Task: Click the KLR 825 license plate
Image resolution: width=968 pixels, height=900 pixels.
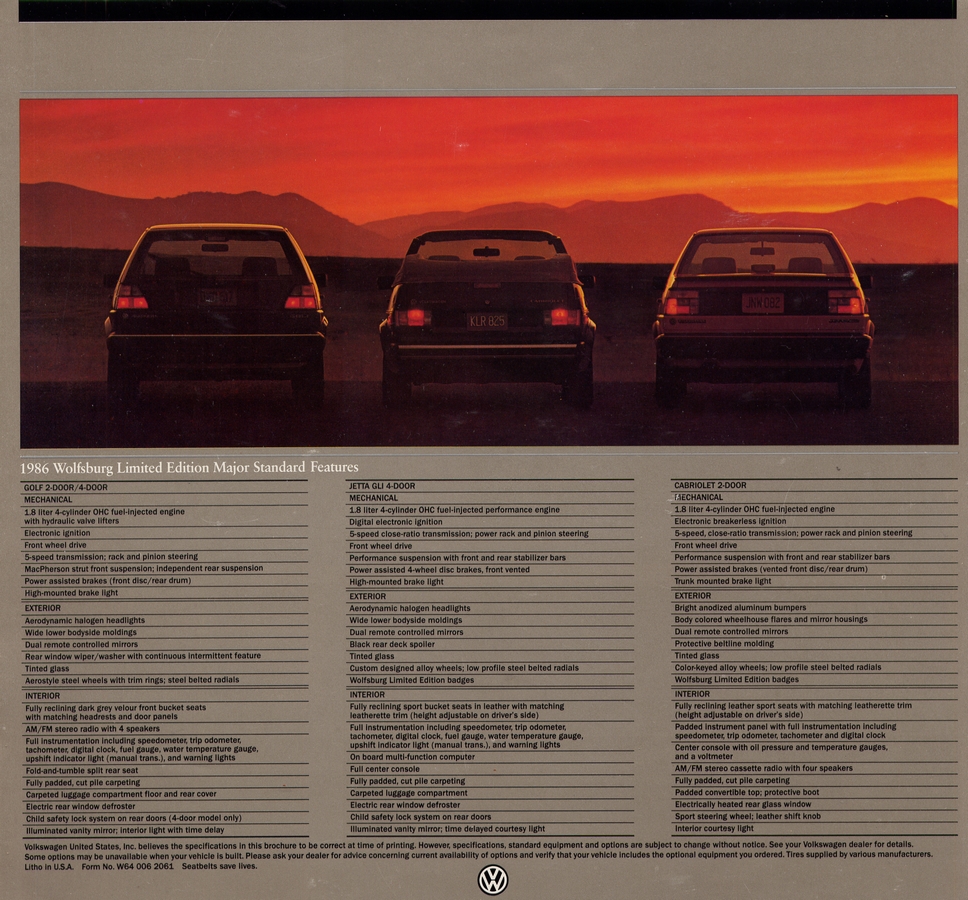Action: pos(487,321)
